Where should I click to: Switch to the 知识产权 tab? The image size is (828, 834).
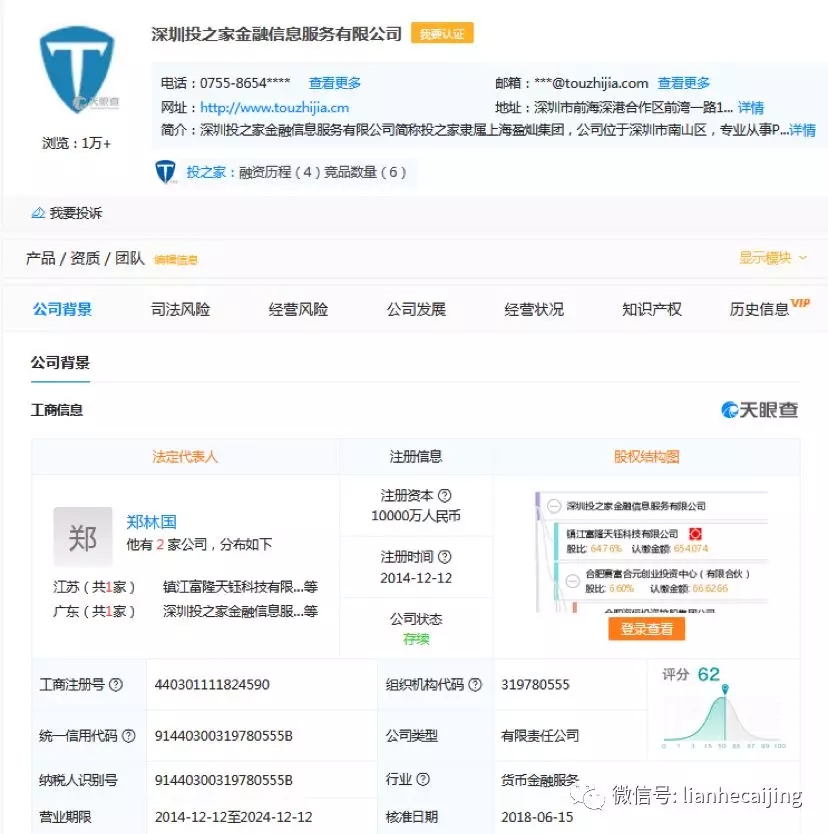tap(653, 309)
